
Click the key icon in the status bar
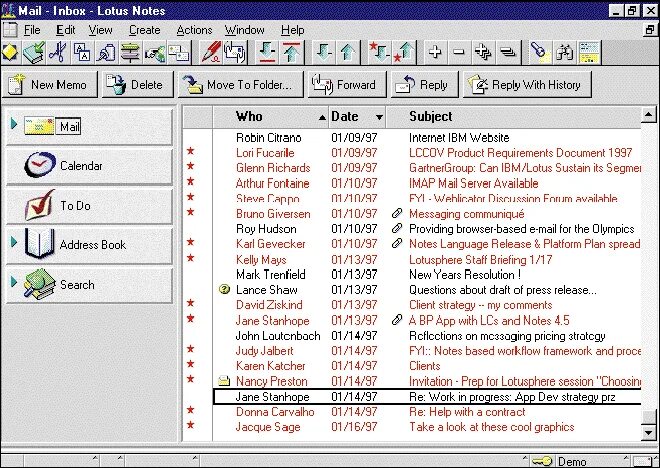(x=542, y=461)
